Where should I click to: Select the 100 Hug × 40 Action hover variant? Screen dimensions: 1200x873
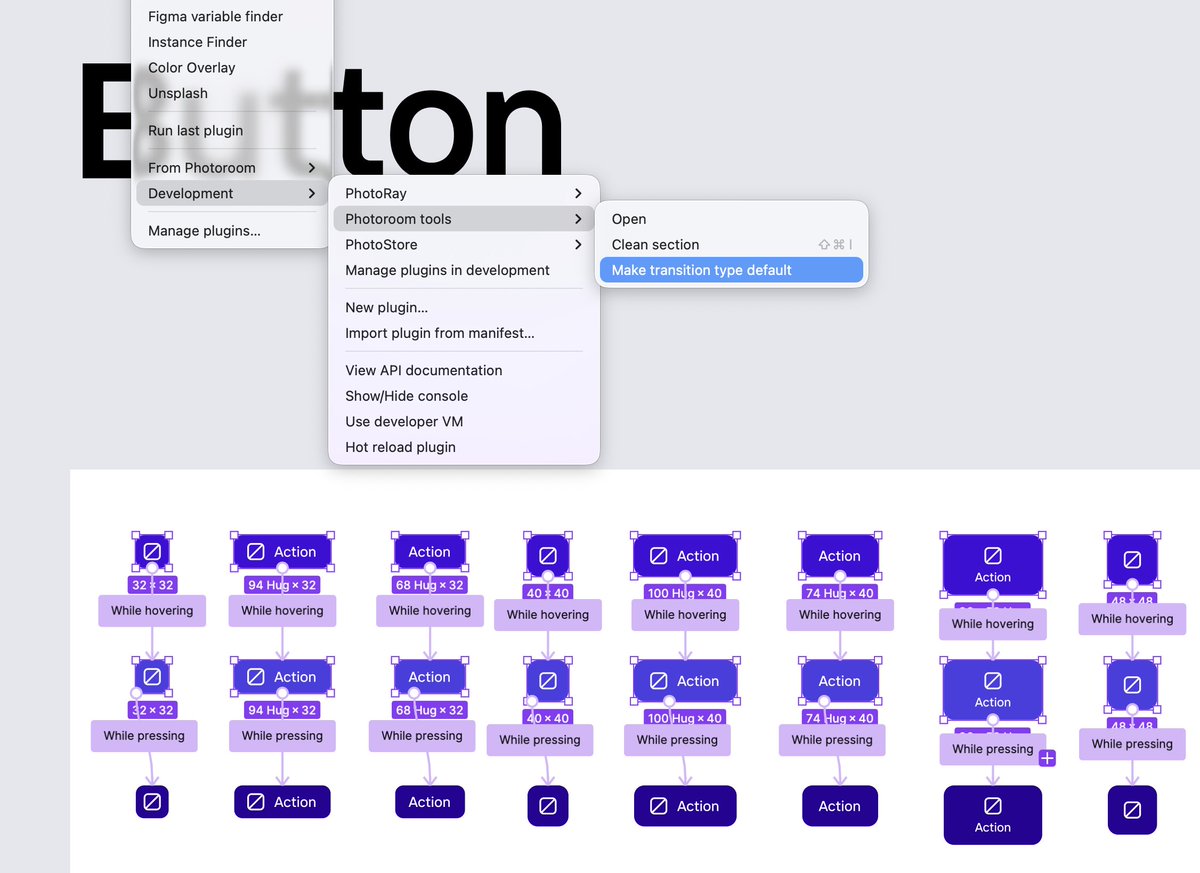pyautogui.click(x=685, y=680)
